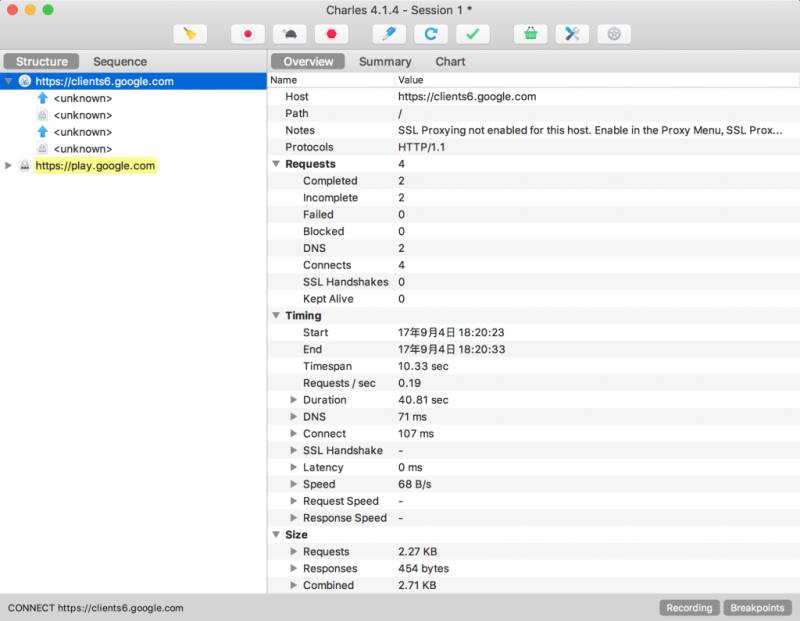Open the Overview tab
The width and height of the screenshot is (800, 621).
point(308,61)
